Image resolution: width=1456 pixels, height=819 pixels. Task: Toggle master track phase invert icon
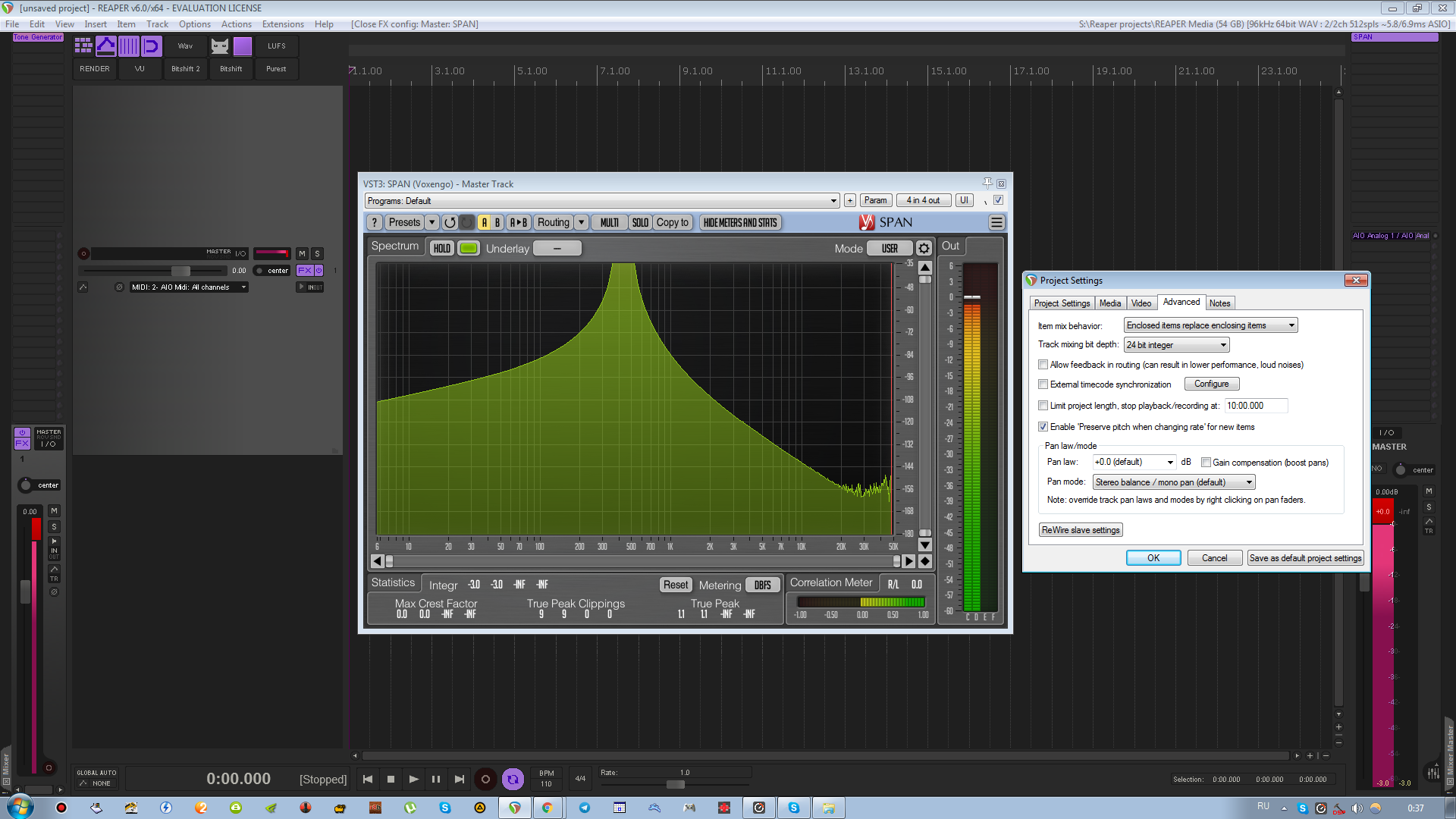point(119,287)
